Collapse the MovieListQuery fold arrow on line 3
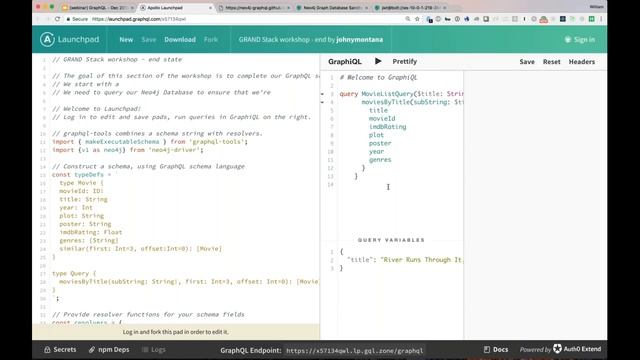 322,94
